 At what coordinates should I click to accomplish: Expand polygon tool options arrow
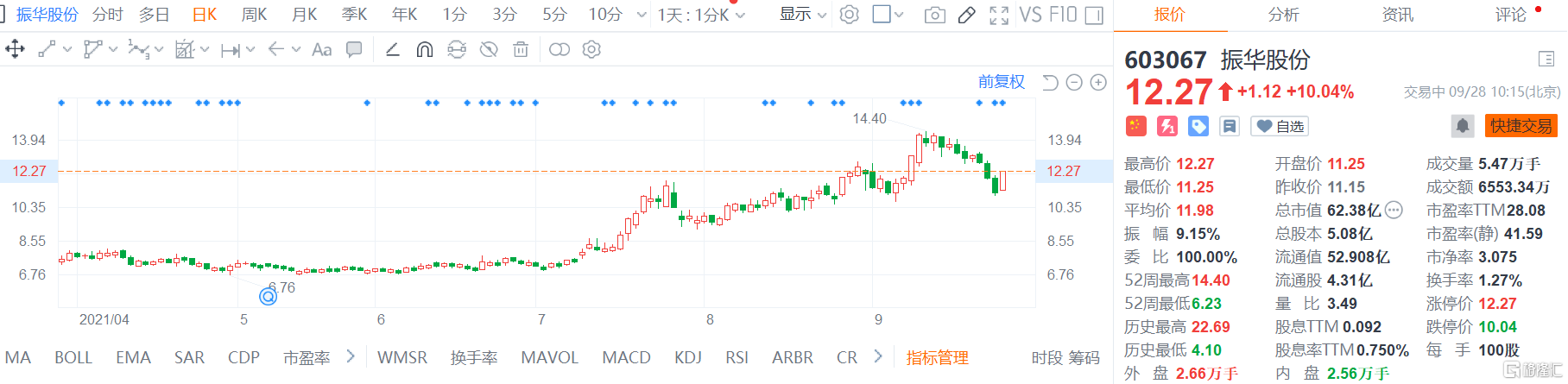tap(113, 49)
